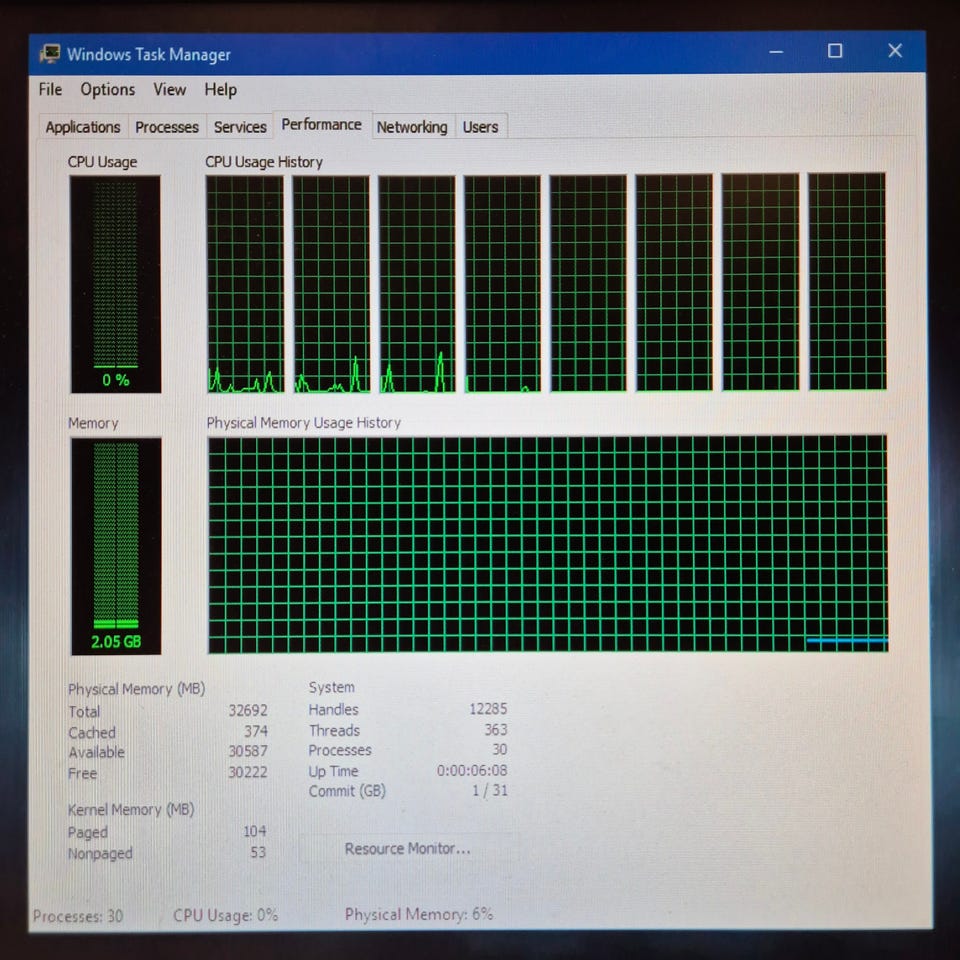This screenshot has height=960, width=960.
Task: Click status bar text CPU Usage: 0%
Action: (225, 915)
